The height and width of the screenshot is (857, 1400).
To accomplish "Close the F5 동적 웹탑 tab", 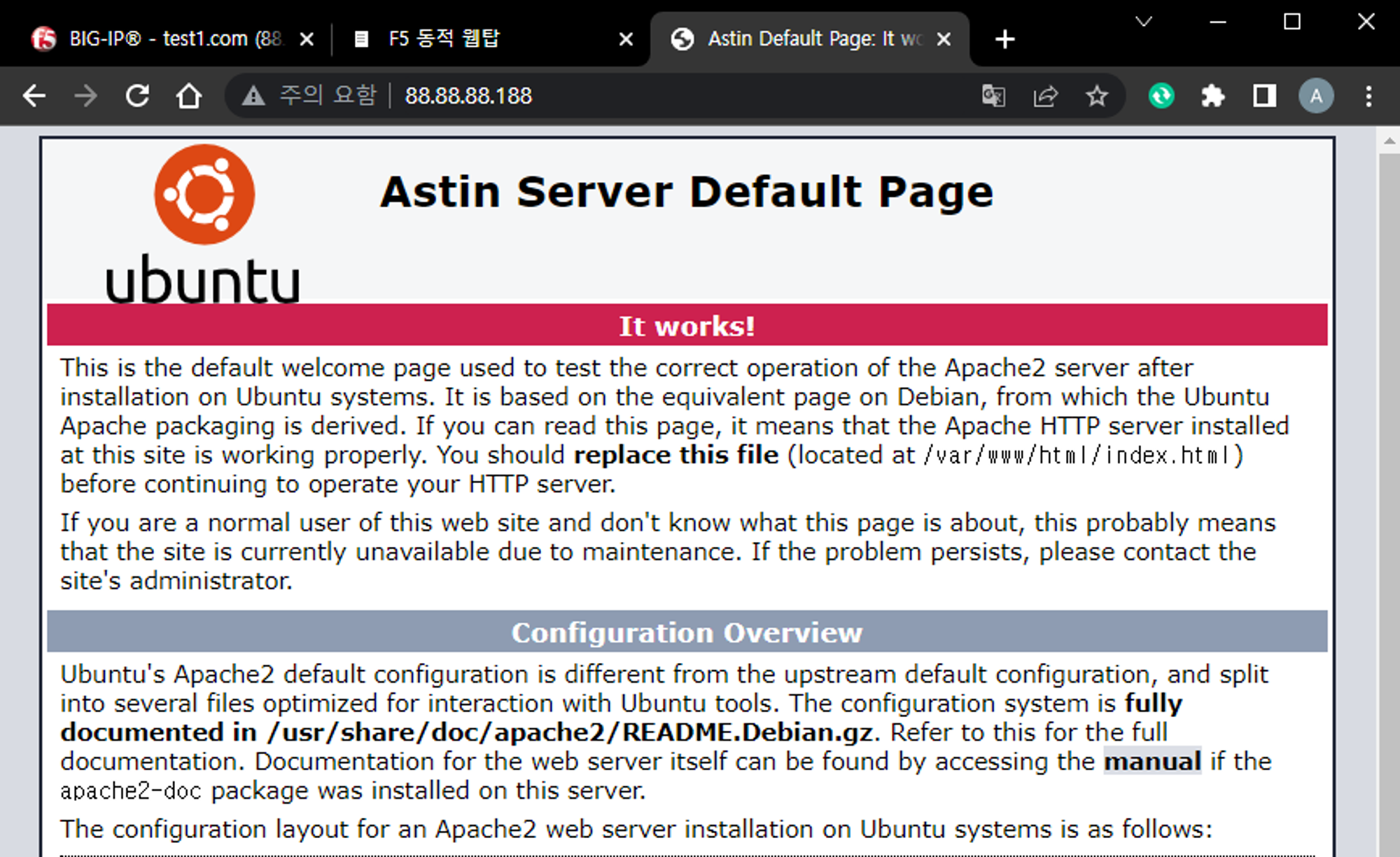I will (626, 39).
